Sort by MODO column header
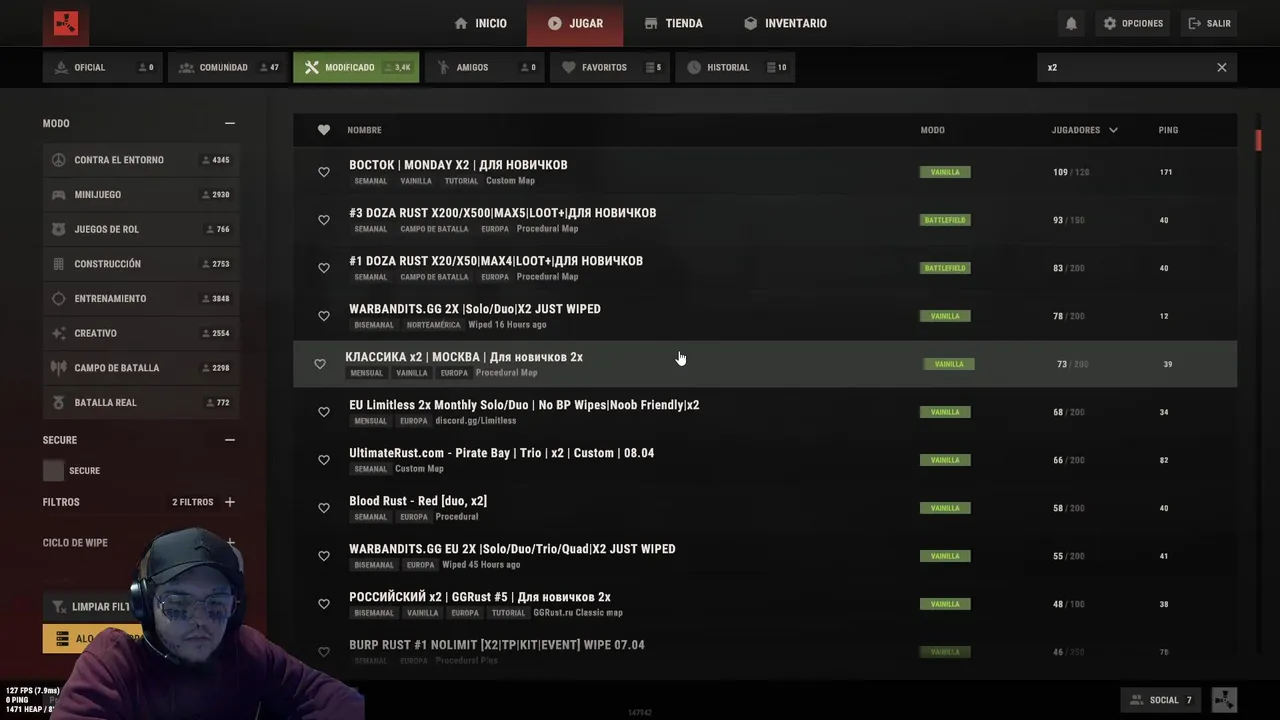 (x=932, y=130)
